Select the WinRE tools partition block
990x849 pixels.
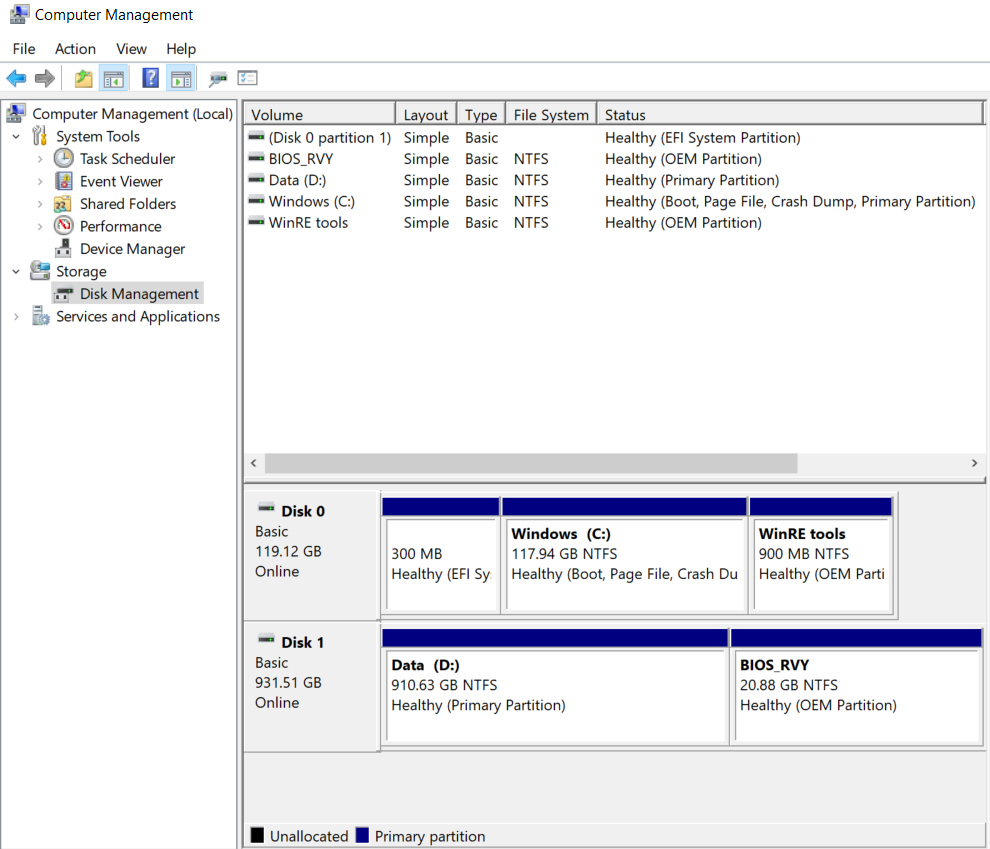(x=821, y=555)
